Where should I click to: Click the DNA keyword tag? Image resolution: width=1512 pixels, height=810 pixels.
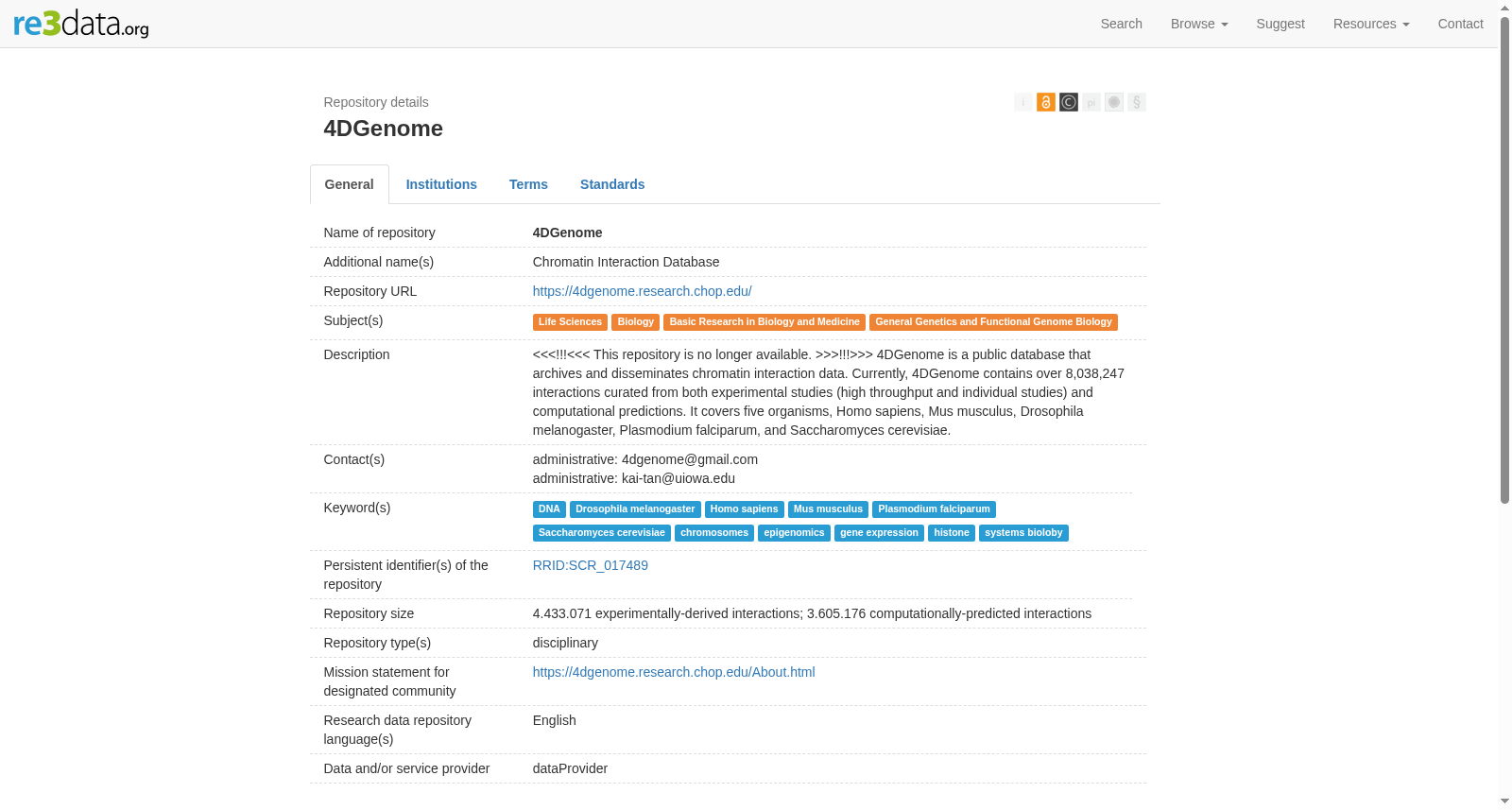point(549,509)
